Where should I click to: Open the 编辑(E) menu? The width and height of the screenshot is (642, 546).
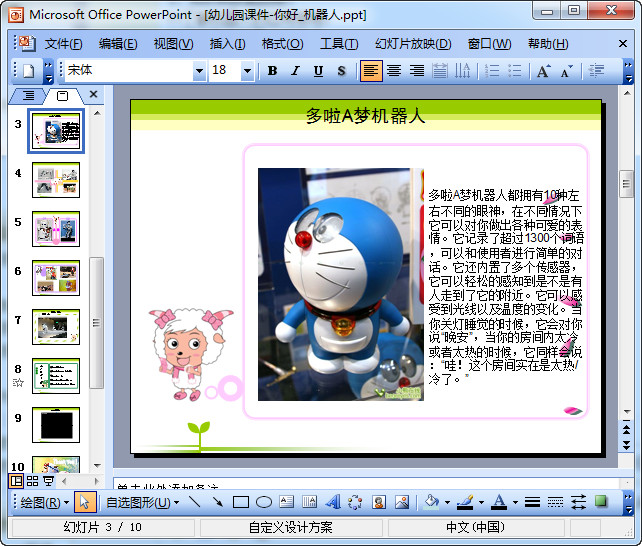point(118,44)
